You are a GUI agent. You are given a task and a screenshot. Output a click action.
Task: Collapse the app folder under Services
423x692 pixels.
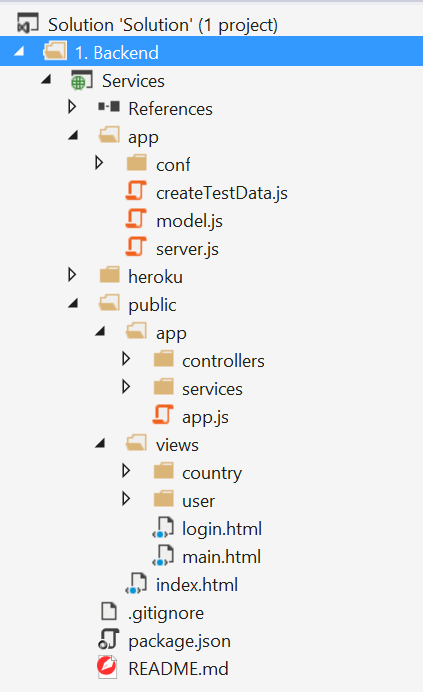pos(73,135)
